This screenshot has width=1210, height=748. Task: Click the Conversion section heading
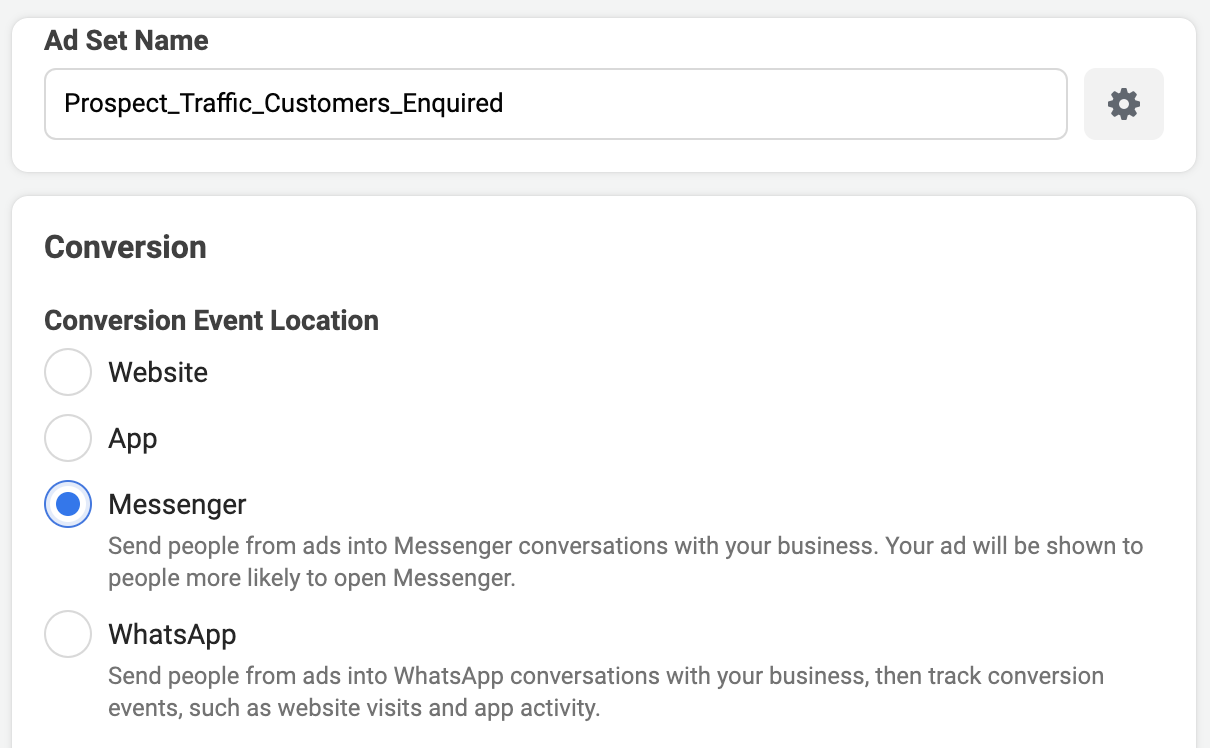click(x=126, y=247)
